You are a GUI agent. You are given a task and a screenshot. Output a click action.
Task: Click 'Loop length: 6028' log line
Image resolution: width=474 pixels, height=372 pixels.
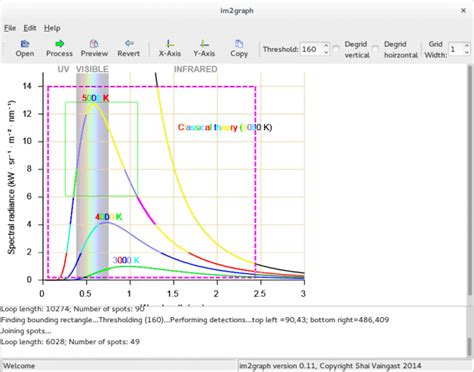coord(70,342)
